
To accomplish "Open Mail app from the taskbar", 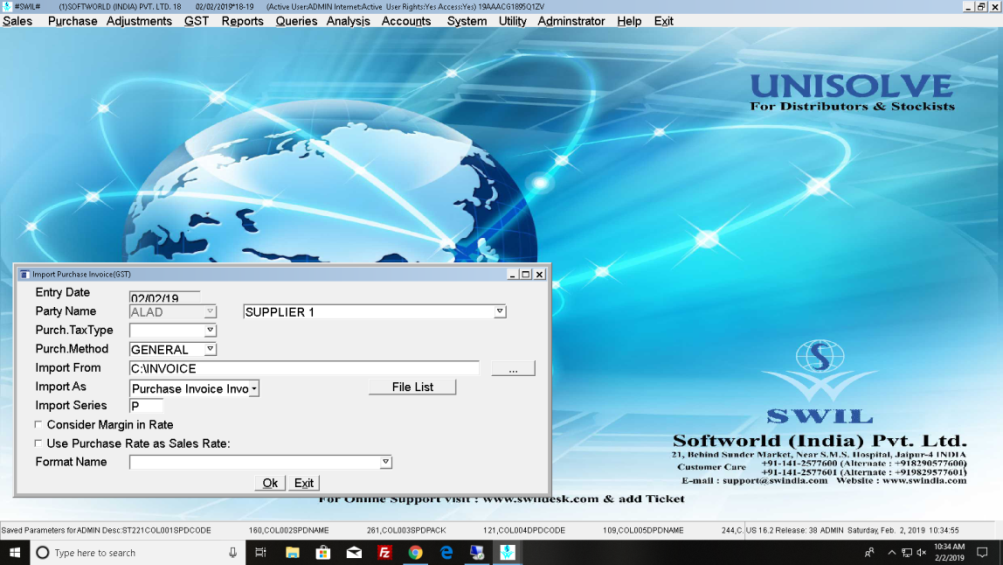I will click(354, 553).
